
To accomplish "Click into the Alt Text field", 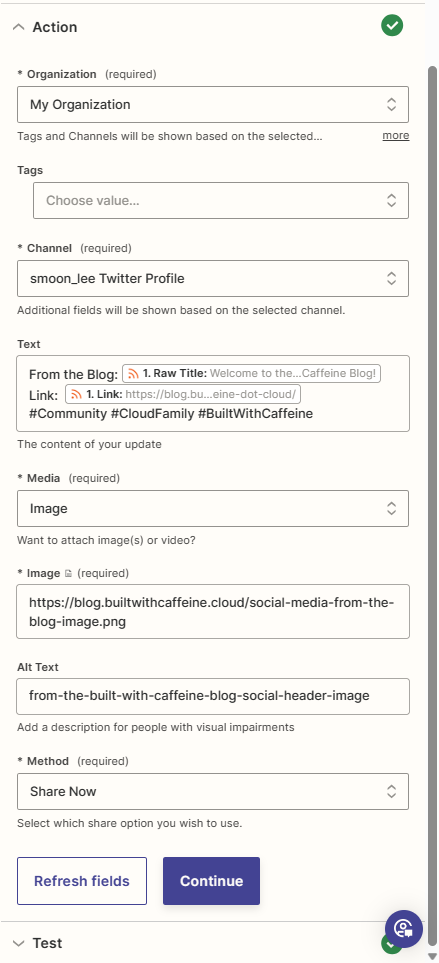I will [212, 696].
